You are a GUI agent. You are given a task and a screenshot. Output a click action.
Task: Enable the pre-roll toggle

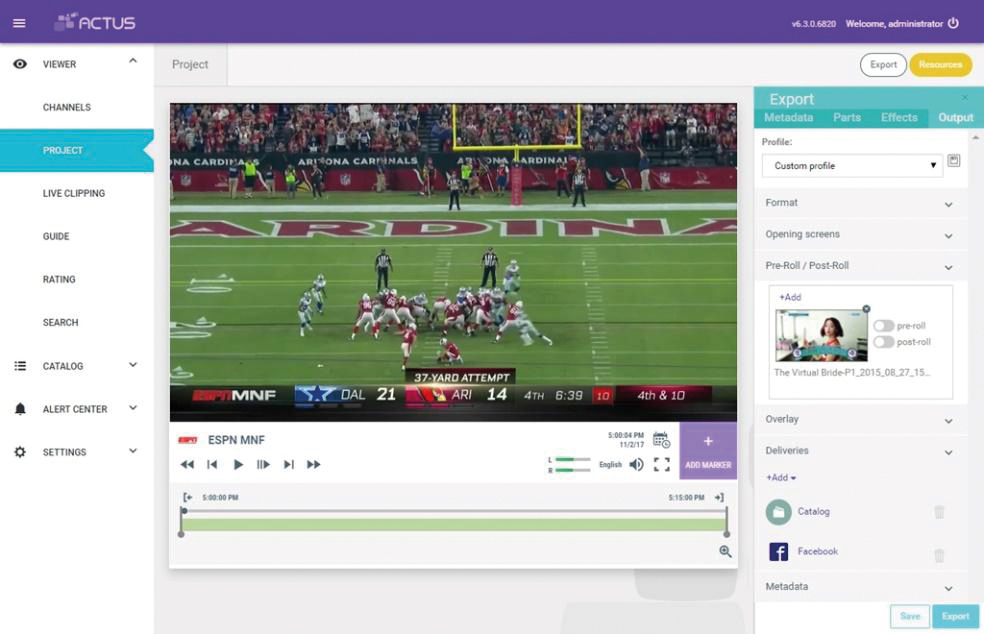point(884,326)
